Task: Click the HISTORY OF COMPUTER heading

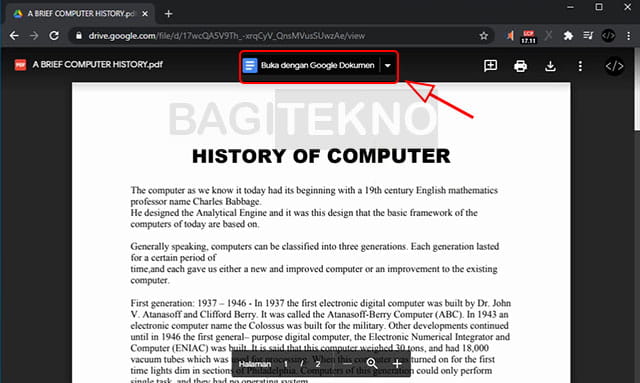Action: 321,156
